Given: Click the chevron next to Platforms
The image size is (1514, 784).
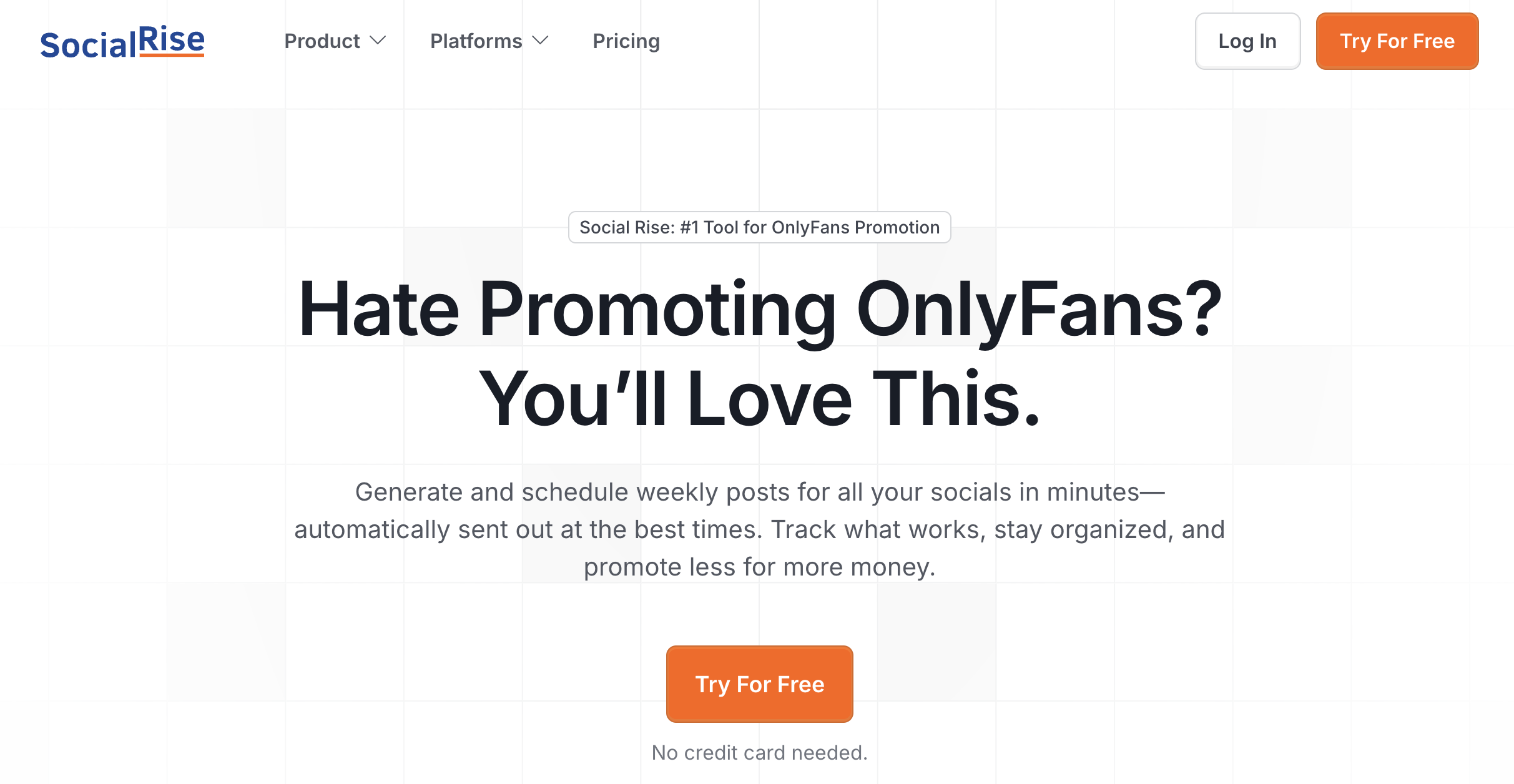Looking at the screenshot, I should click(541, 41).
